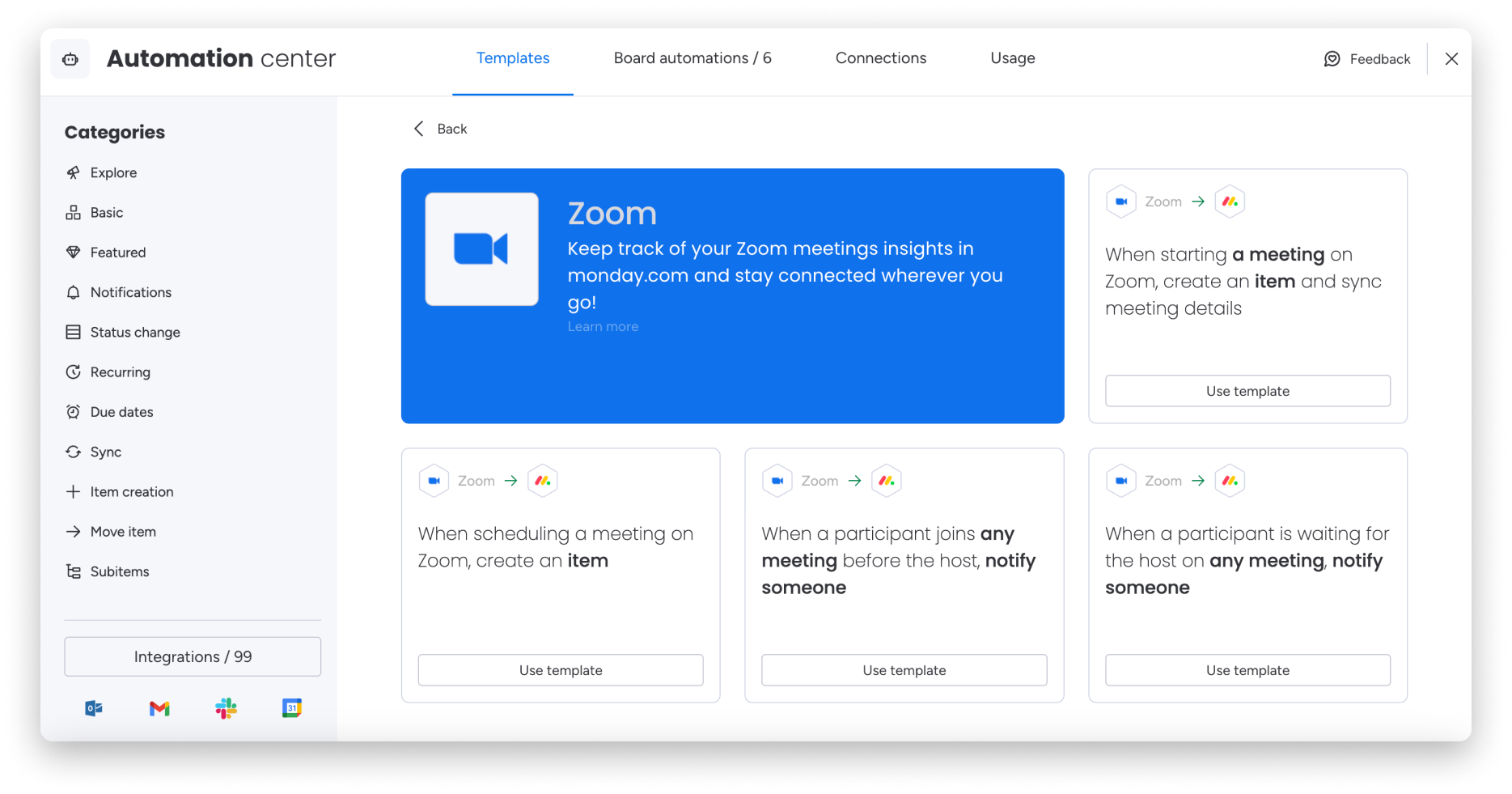Click the large Zoom camera logo
This screenshot has width=1512, height=794.
481,249
